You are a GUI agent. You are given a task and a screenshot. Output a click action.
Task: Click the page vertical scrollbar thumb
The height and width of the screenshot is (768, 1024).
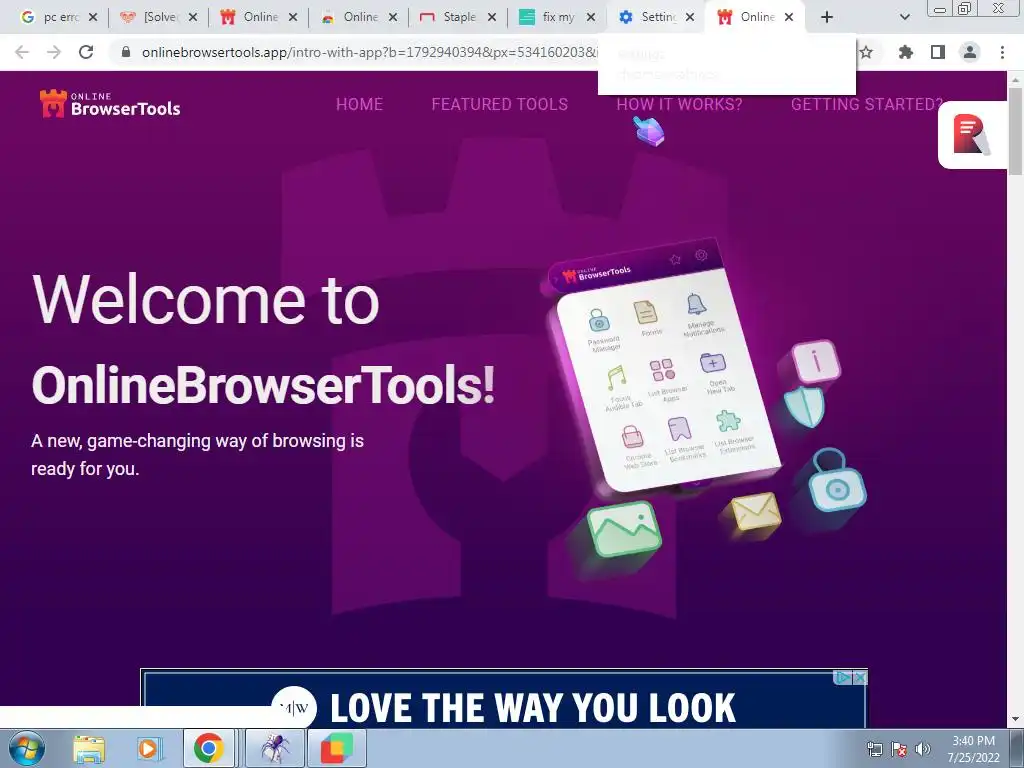1016,131
